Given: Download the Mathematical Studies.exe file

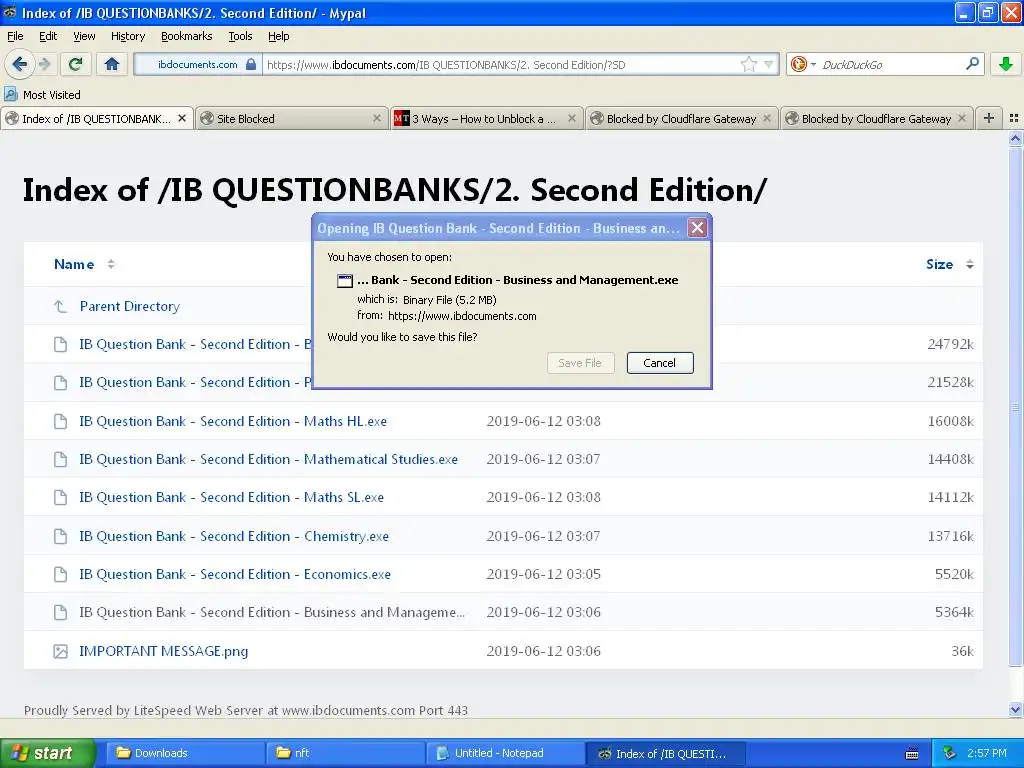Looking at the screenshot, I should click(x=268, y=459).
